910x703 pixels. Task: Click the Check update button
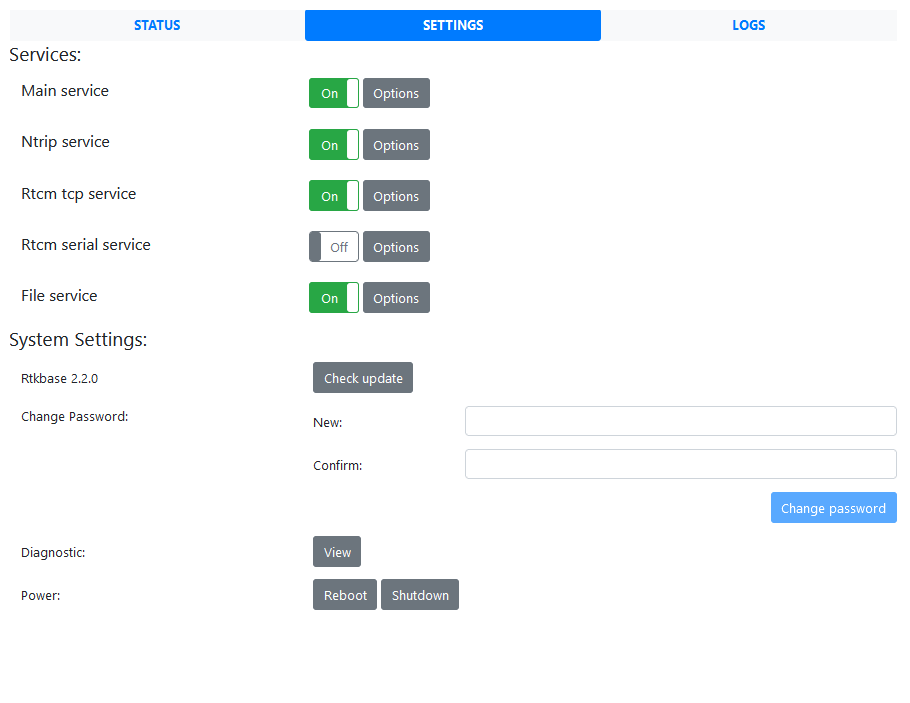pos(363,378)
